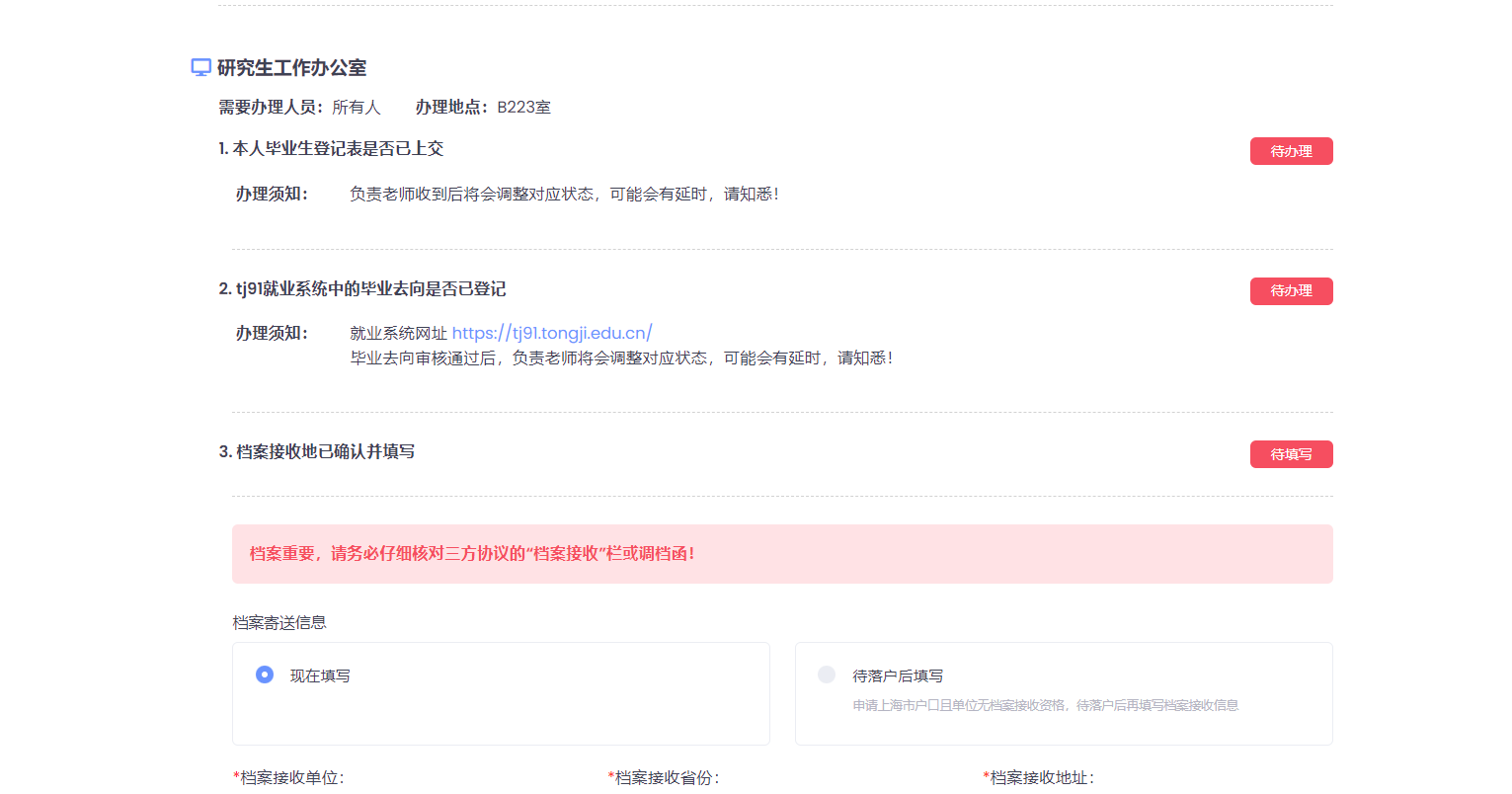Image resolution: width=1512 pixels, height=794 pixels.
Task: Click the 档案接收地址 field label
Action: [x=1041, y=778]
